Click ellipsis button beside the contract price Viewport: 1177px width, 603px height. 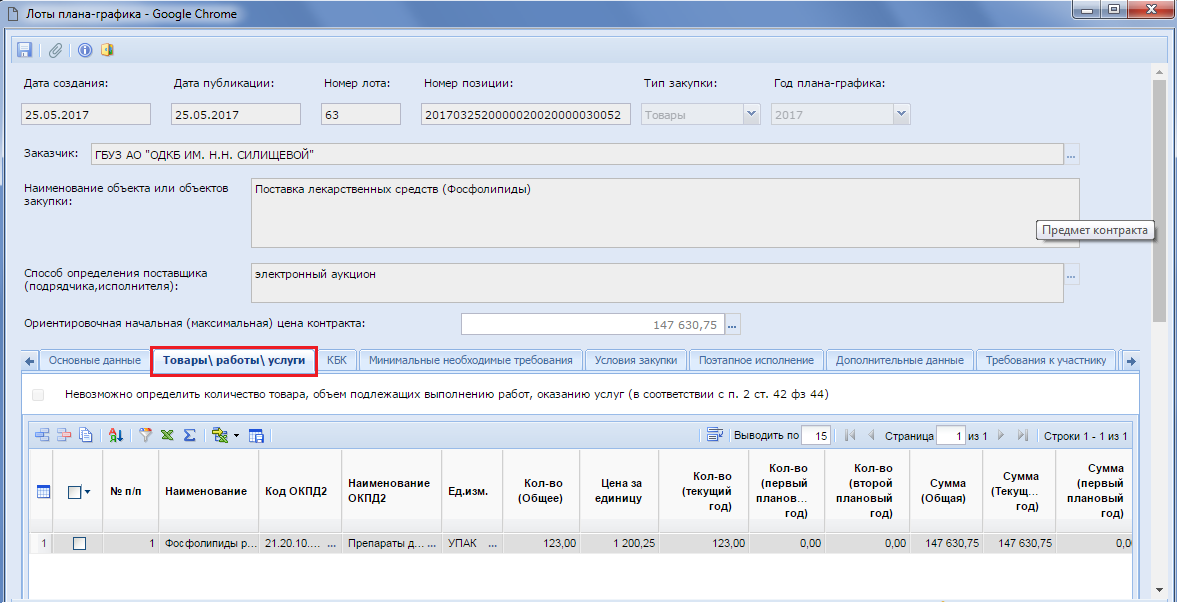pyautogui.click(x=732, y=324)
